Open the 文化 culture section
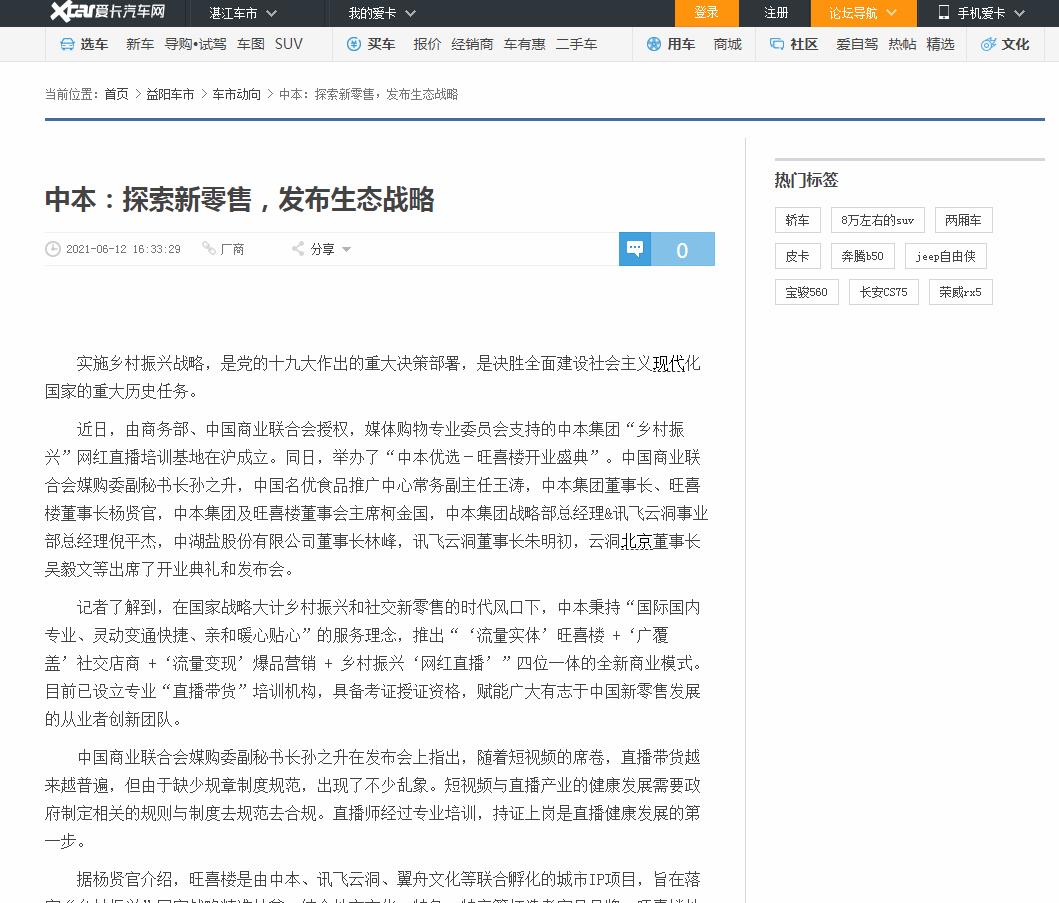1059x903 pixels. [1015, 45]
